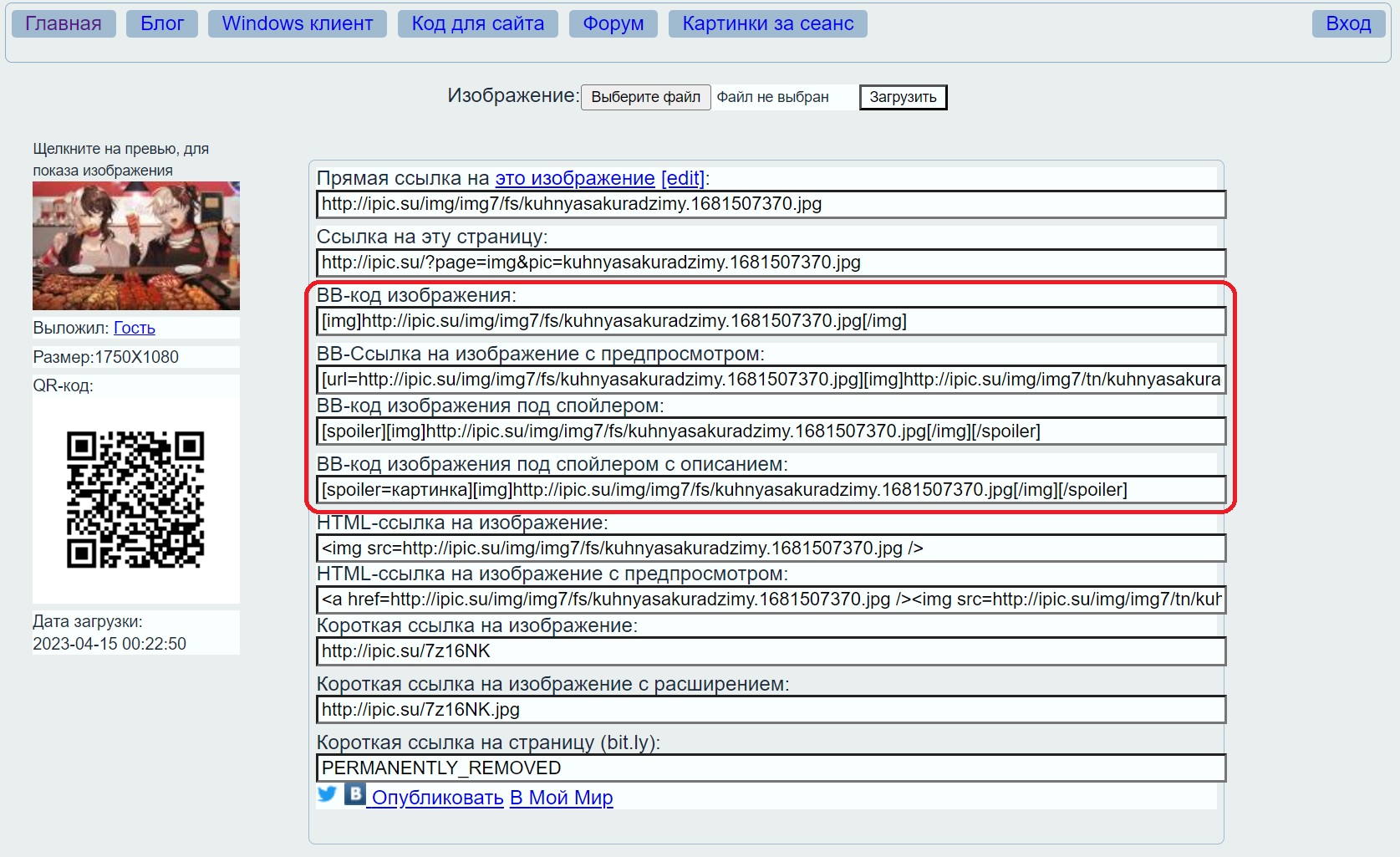Click the Загрузить upload button

[x=903, y=97]
